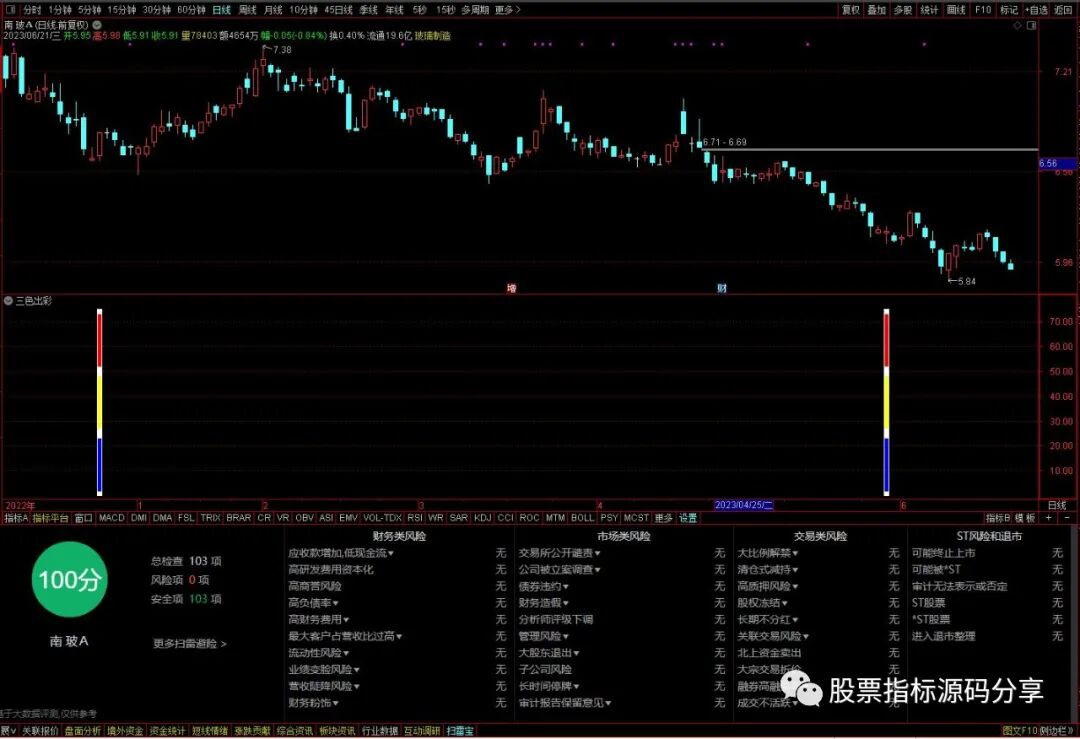Click the 2023/04/25 date marker

pyautogui.click(x=744, y=506)
